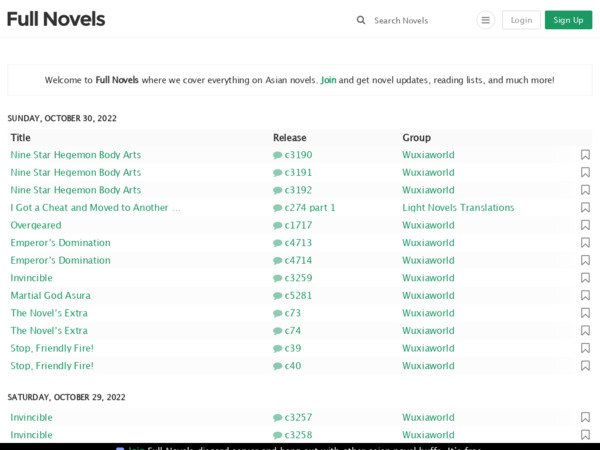600x450 pixels.
Task: Click the Title column header
Action: 21,137
